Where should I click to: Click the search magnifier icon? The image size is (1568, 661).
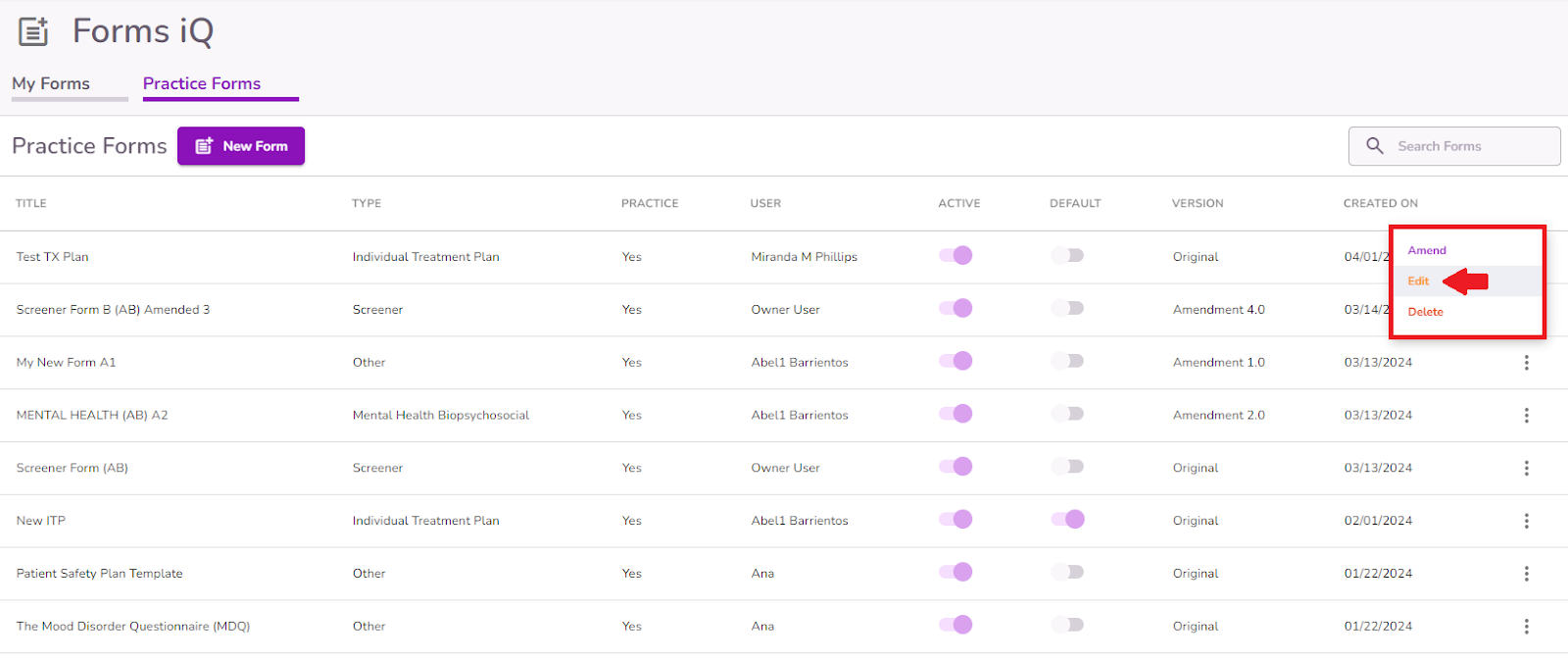coord(1375,146)
